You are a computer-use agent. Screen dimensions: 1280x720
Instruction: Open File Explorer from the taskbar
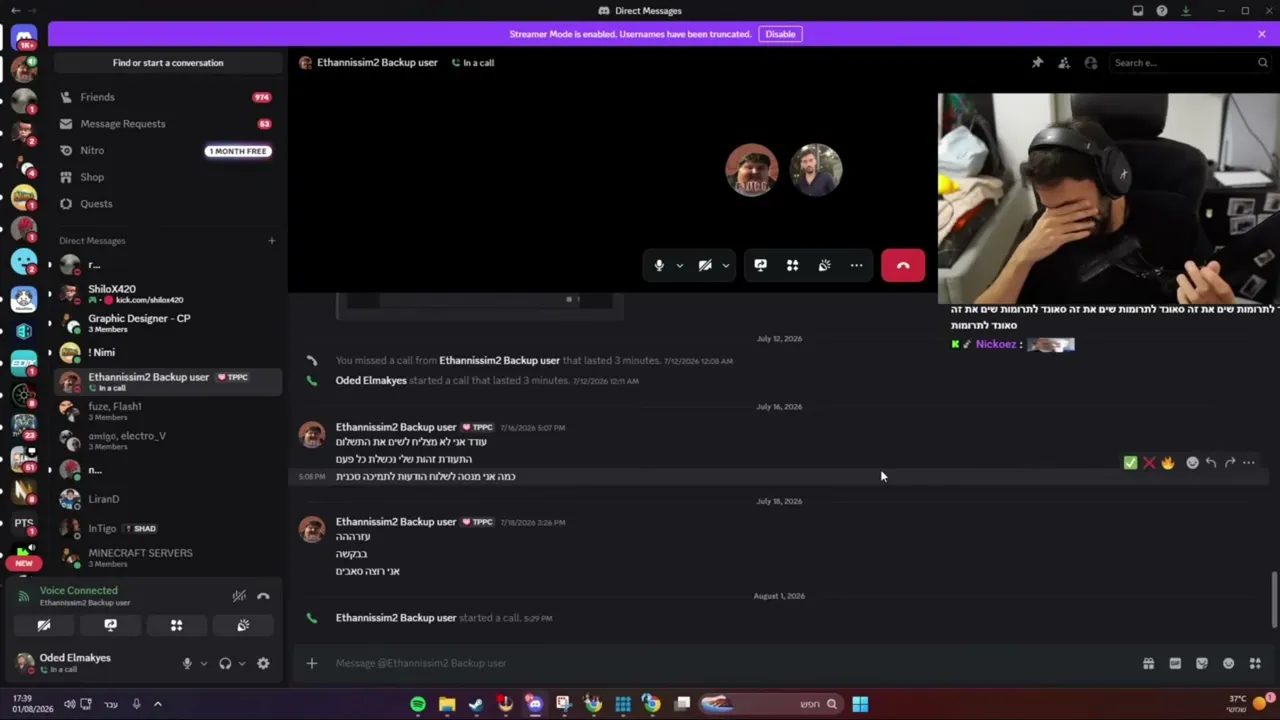point(447,704)
